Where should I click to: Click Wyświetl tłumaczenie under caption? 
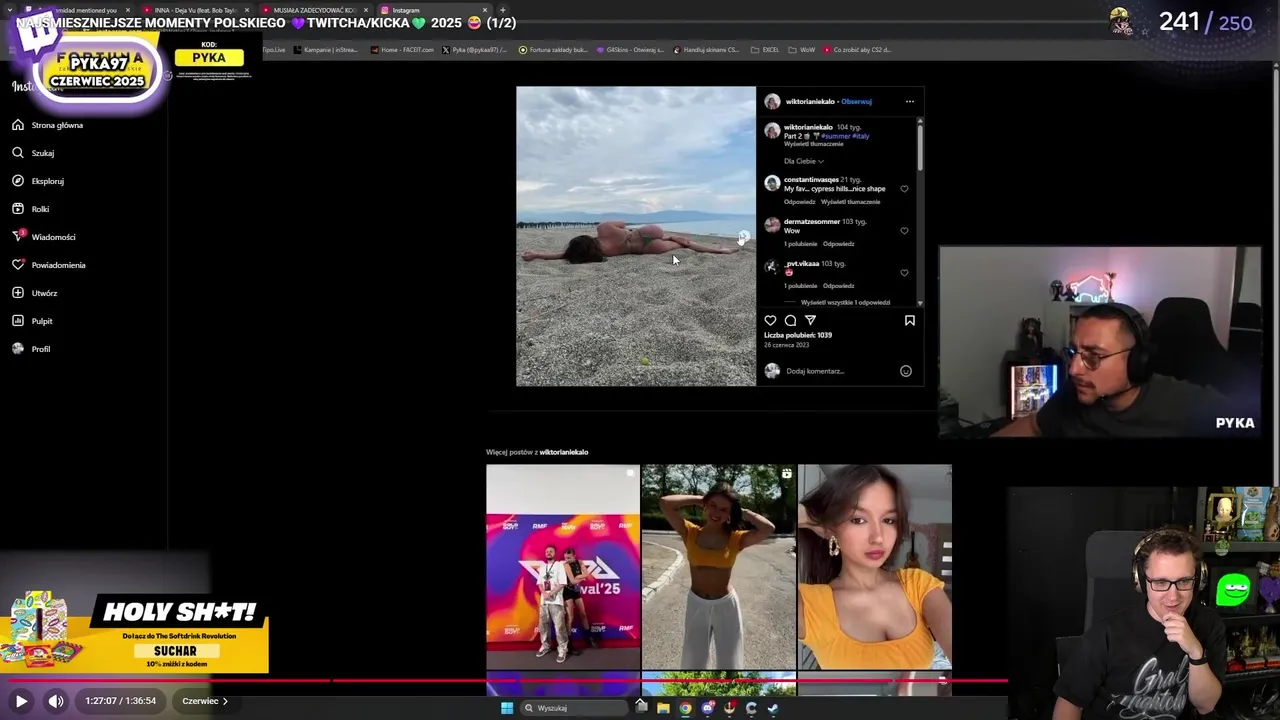pos(813,144)
